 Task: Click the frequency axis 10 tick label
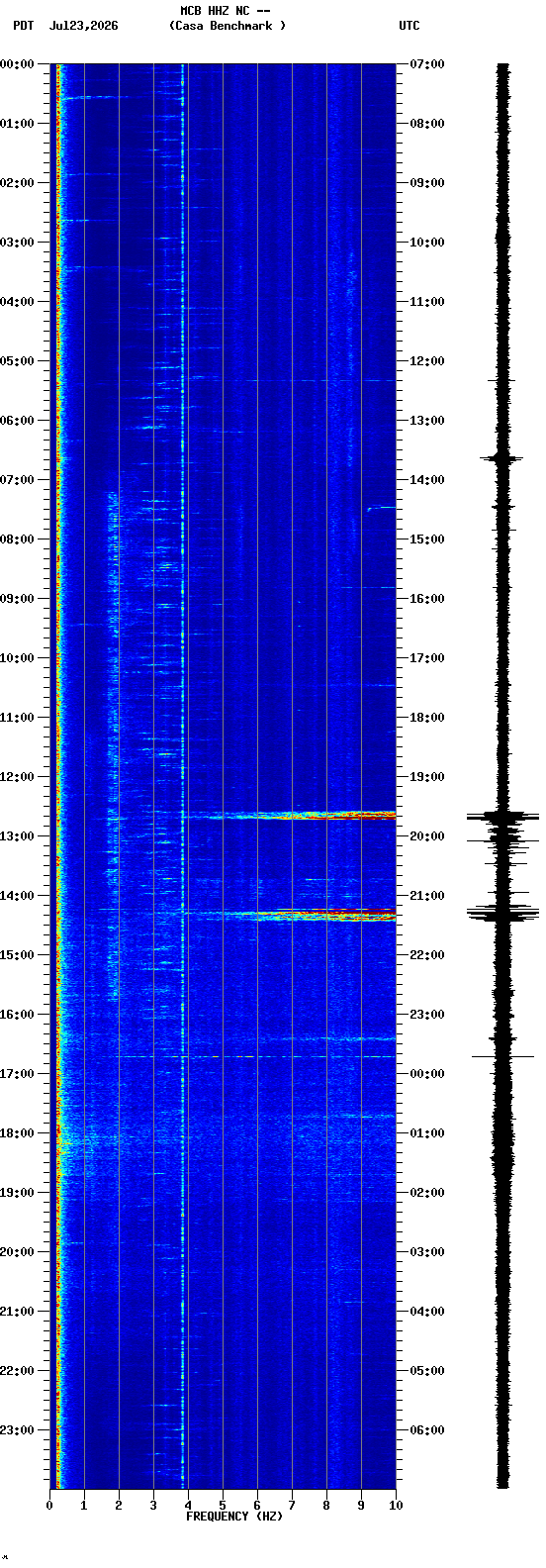click(396, 1506)
